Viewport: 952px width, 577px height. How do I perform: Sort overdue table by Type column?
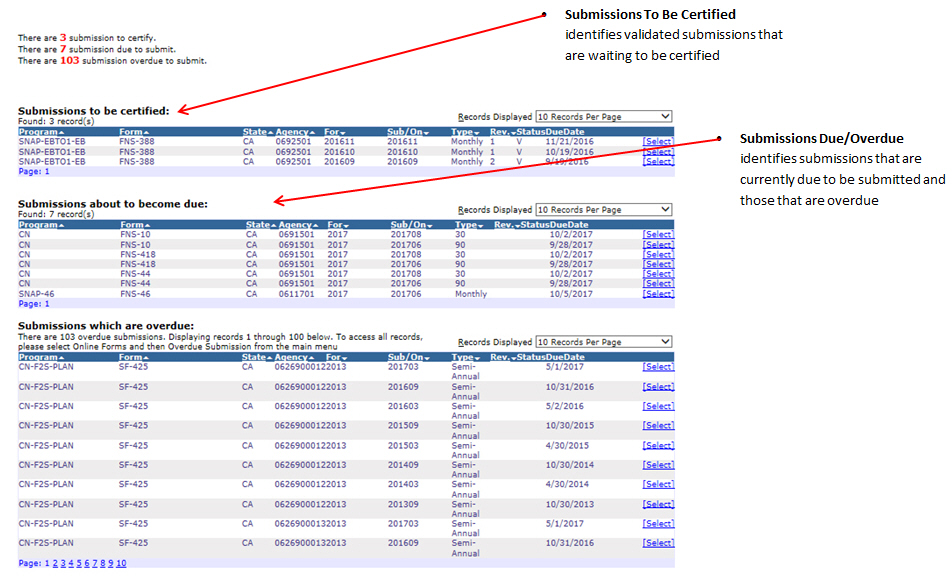tap(466, 357)
